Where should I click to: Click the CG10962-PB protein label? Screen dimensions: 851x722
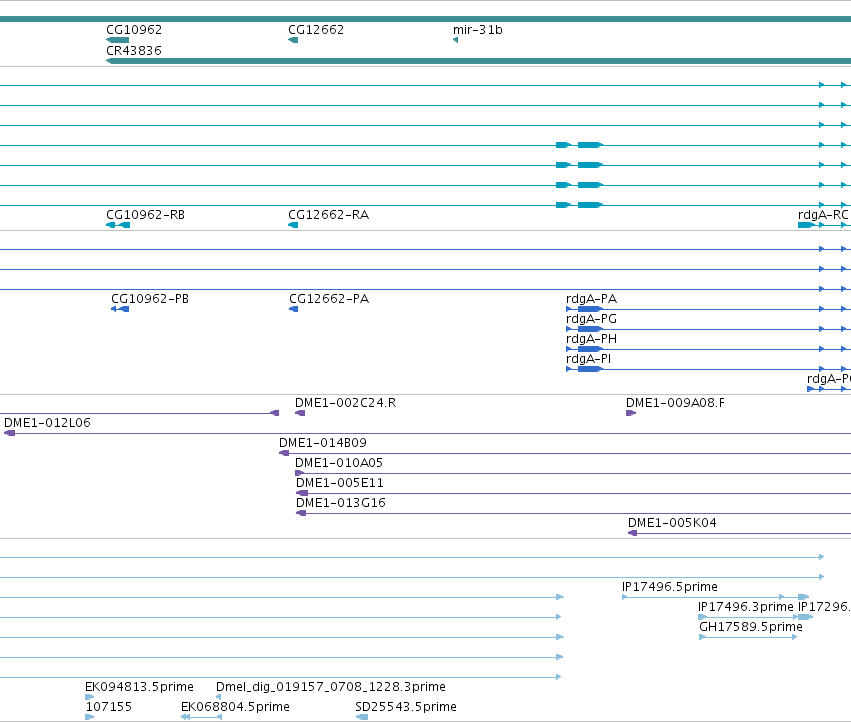tap(150, 299)
